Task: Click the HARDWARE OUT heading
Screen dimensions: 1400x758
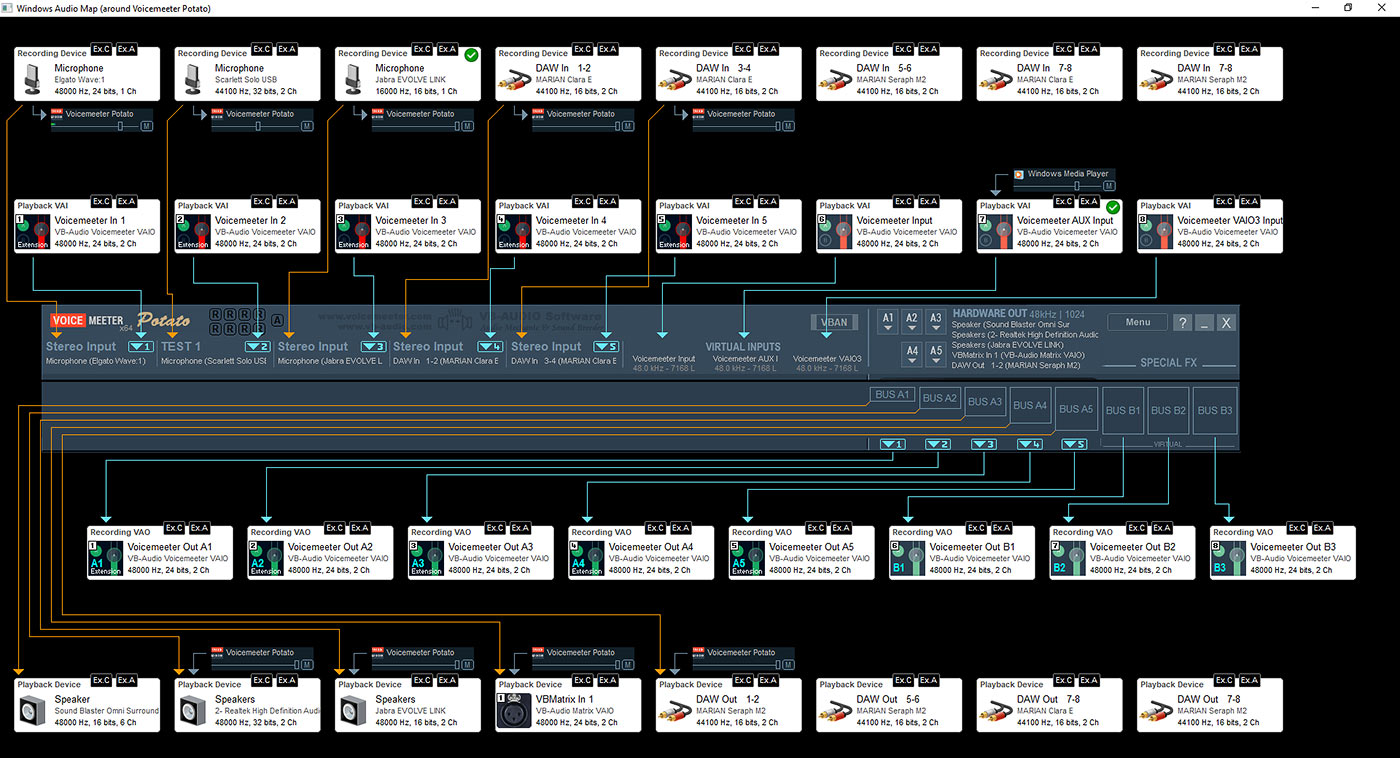Action: click(x=990, y=313)
